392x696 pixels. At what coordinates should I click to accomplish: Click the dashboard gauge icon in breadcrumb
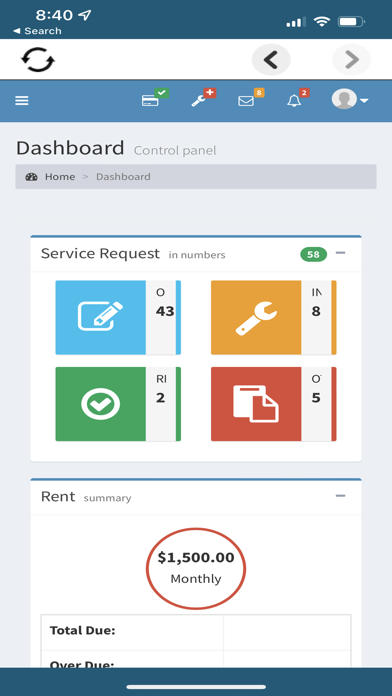pyautogui.click(x=32, y=177)
